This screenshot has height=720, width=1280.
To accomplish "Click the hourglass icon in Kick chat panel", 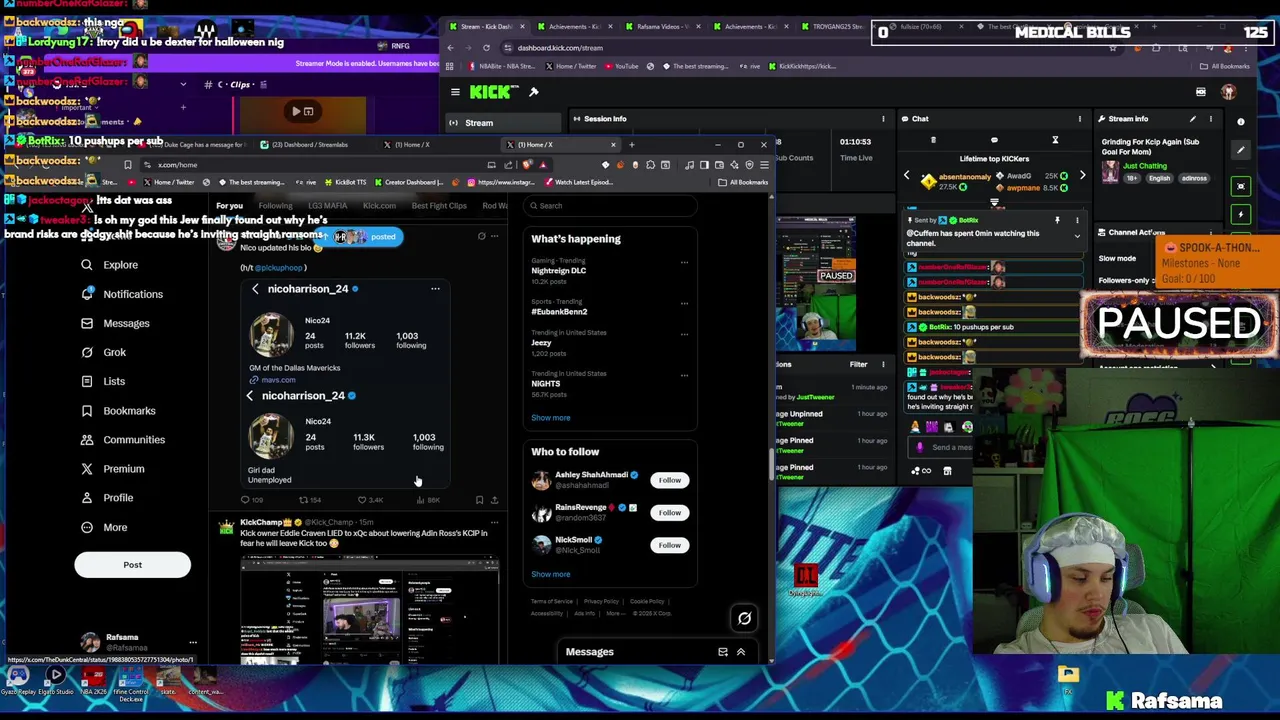I will tap(1055, 140).
